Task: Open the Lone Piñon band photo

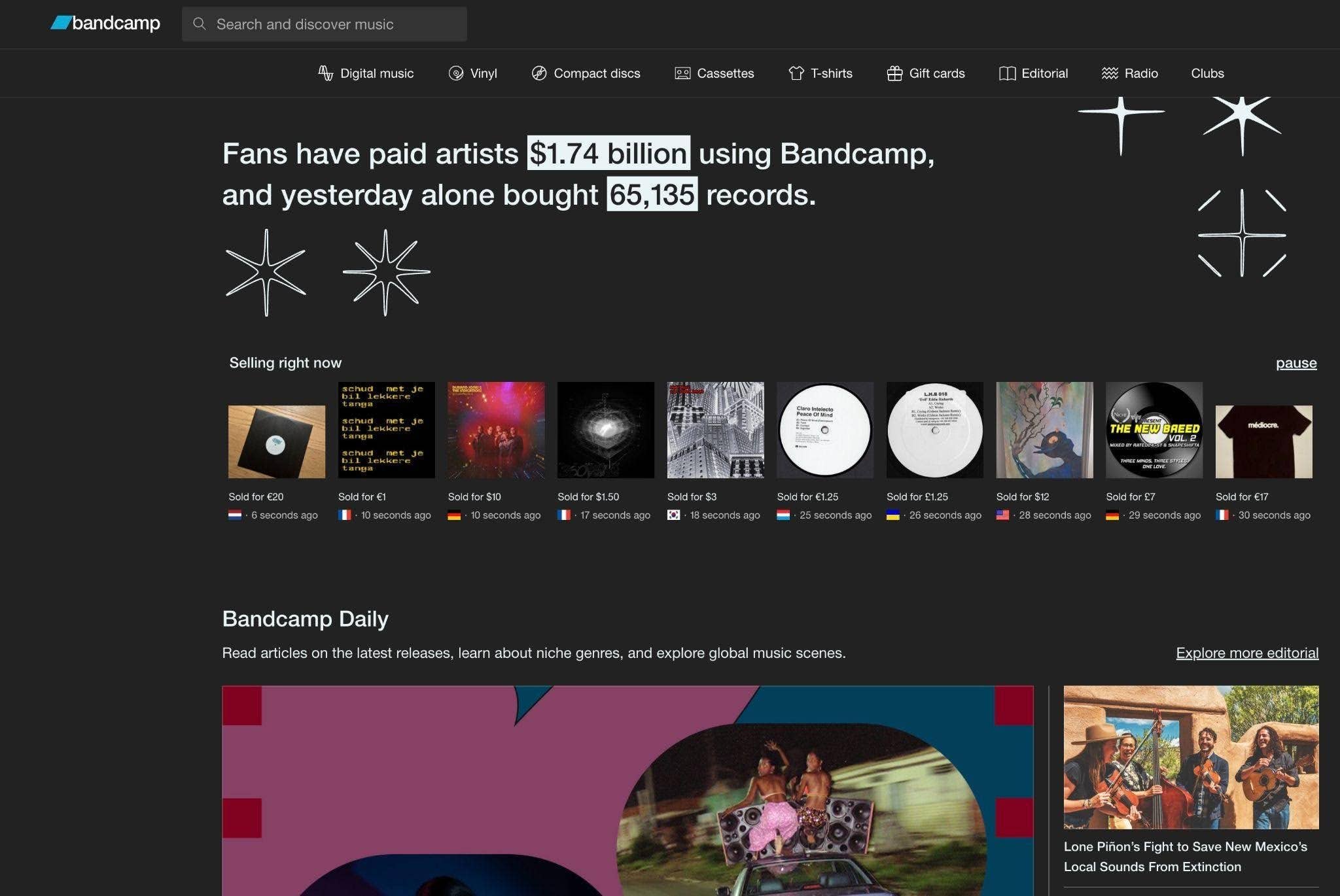Action: click(1191, 757)
